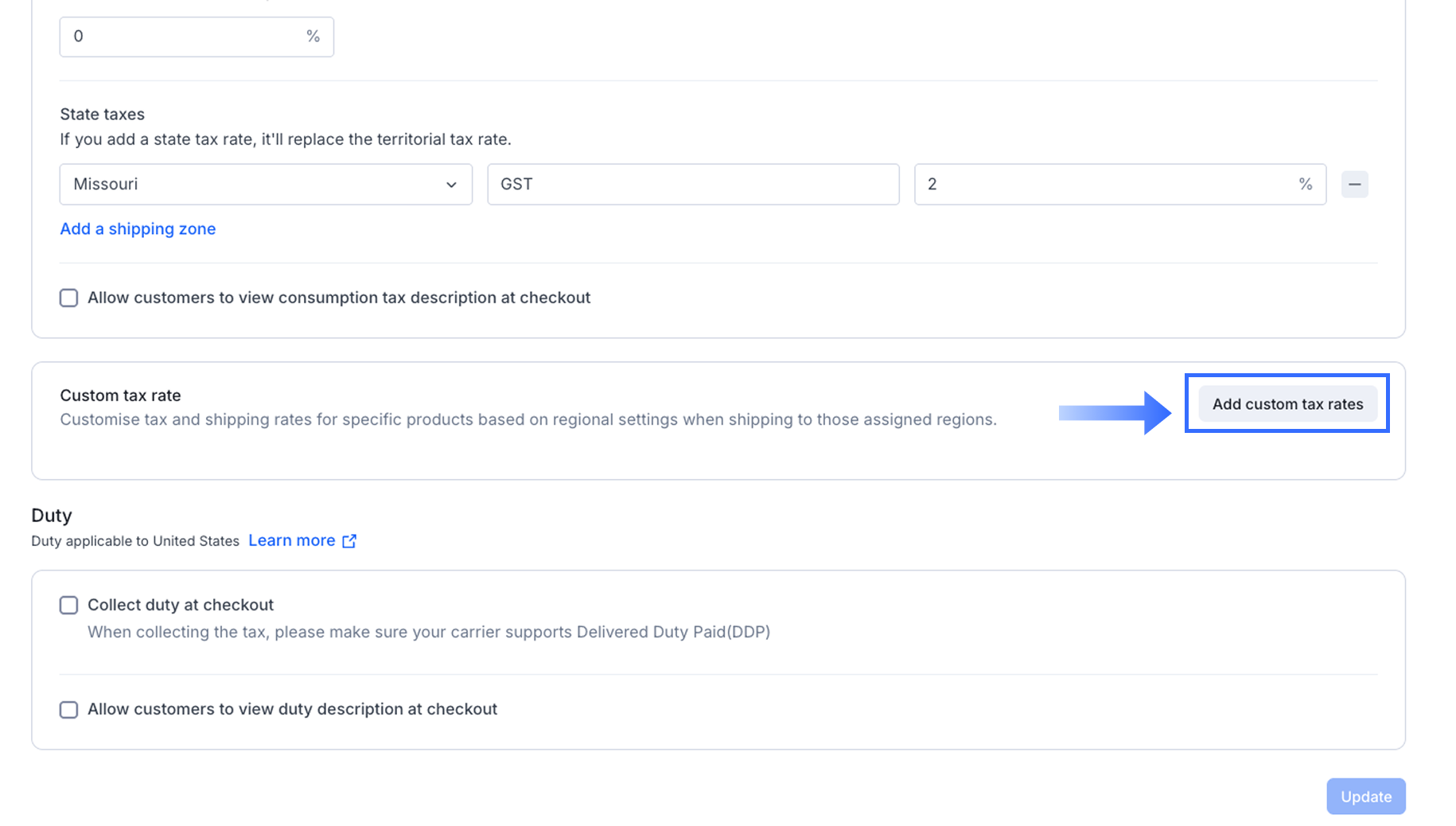Remove the Missouri state tax row
The height and width of the screenshot is (826, 1456).
click(1354, 185)
